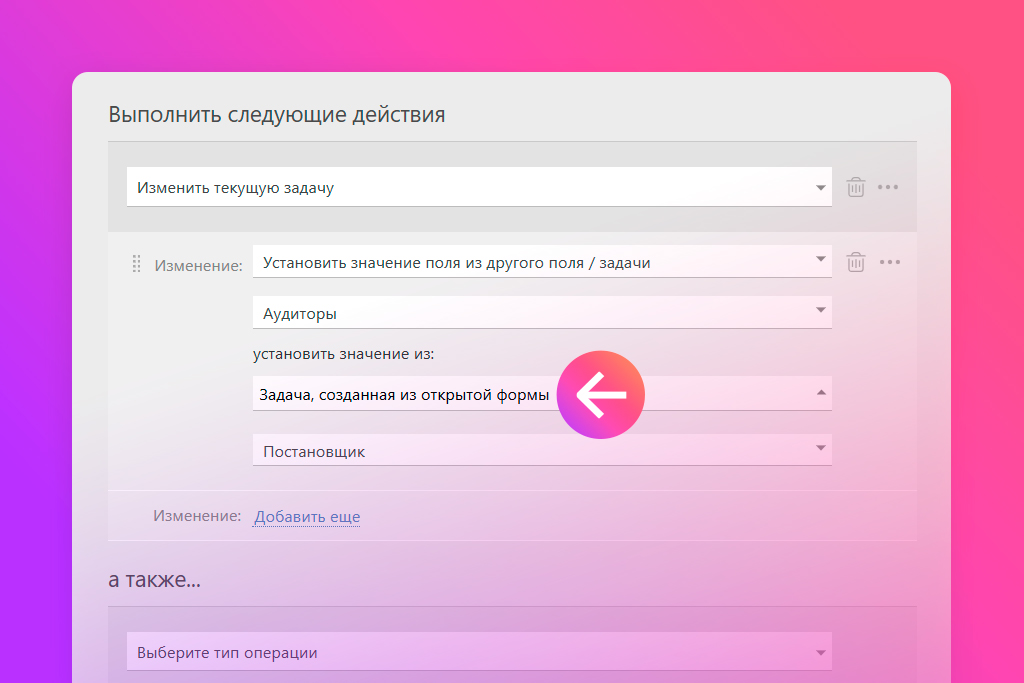Screen dimensions: 1024x683
Task: Click the down arrow of the "Аудиторы" field
Action: pyautogui.click(x=821, y=311)
